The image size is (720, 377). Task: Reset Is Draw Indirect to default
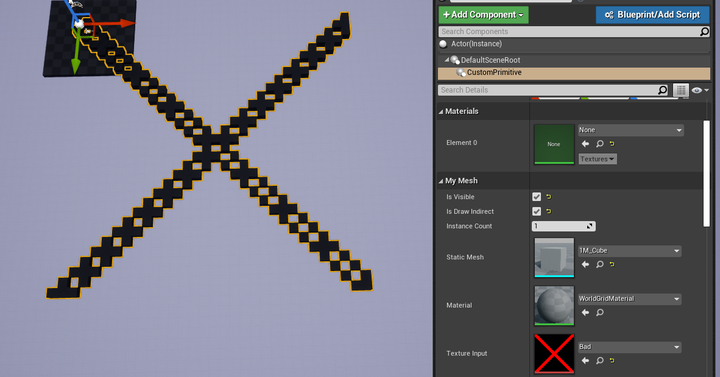pos(549,211)
